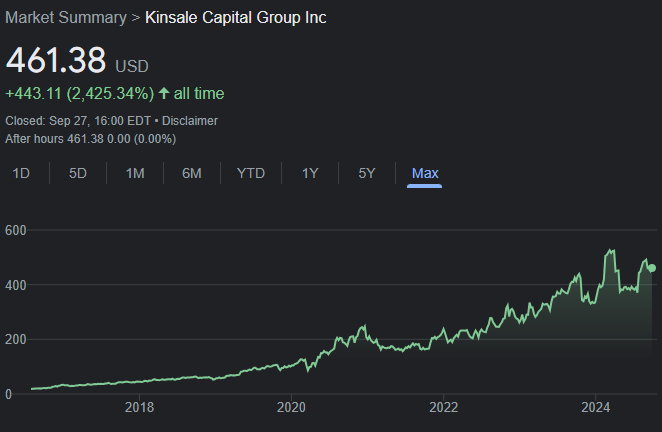Click the 2022 x-axis label
This screenshot has width=662, height=432.
click(x=444, y=407)
